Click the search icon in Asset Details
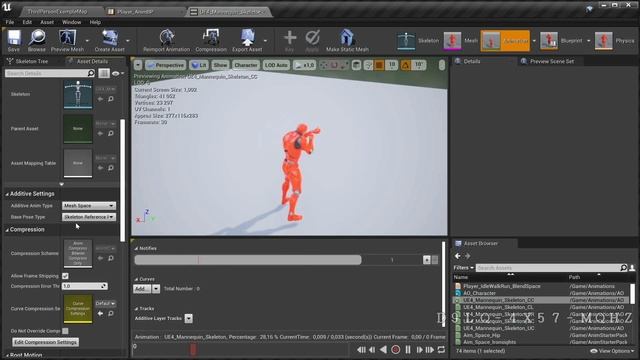 pyautogui.click(x=91, y=73)
